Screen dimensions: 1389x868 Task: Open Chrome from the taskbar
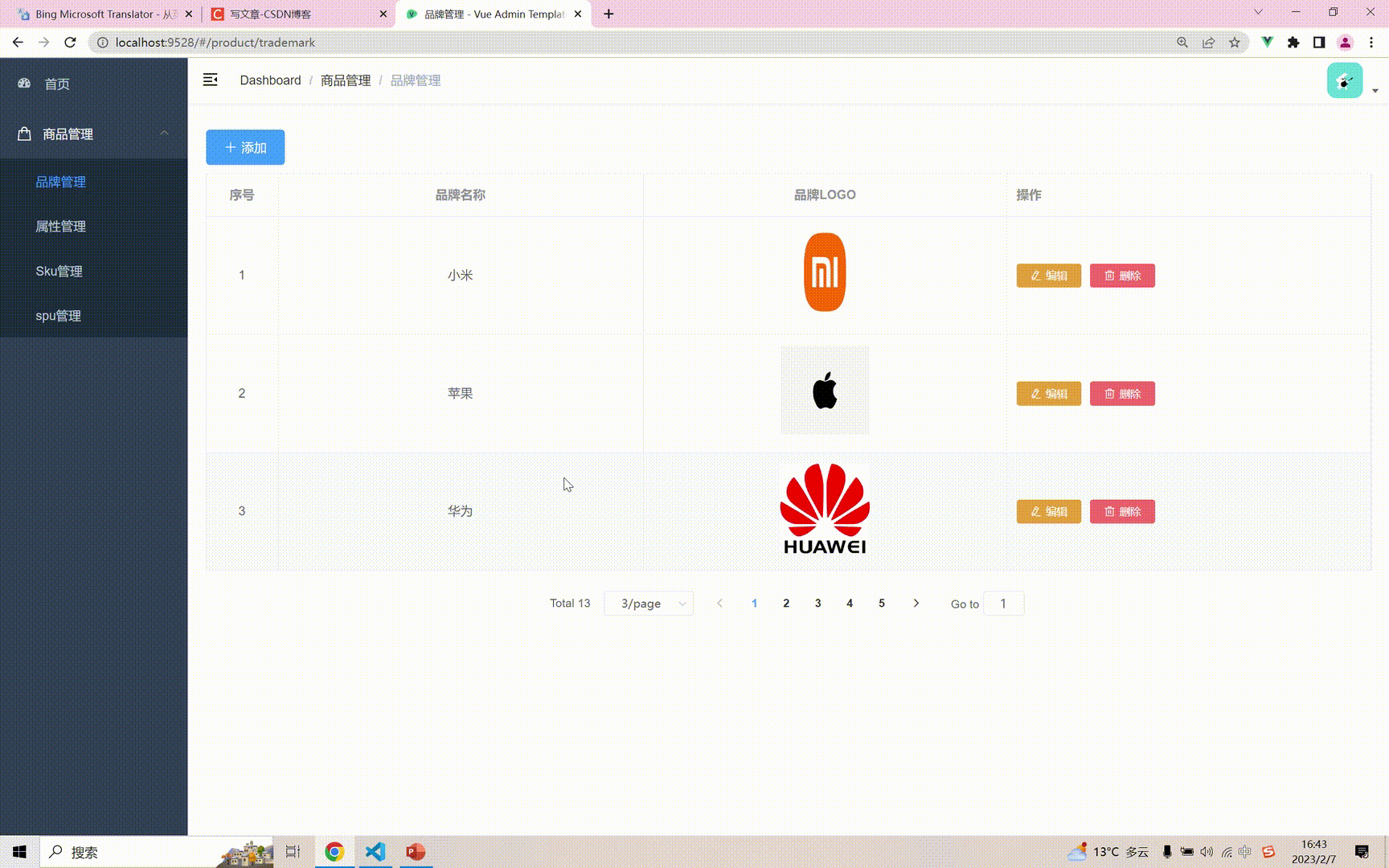tap(334, 852)
